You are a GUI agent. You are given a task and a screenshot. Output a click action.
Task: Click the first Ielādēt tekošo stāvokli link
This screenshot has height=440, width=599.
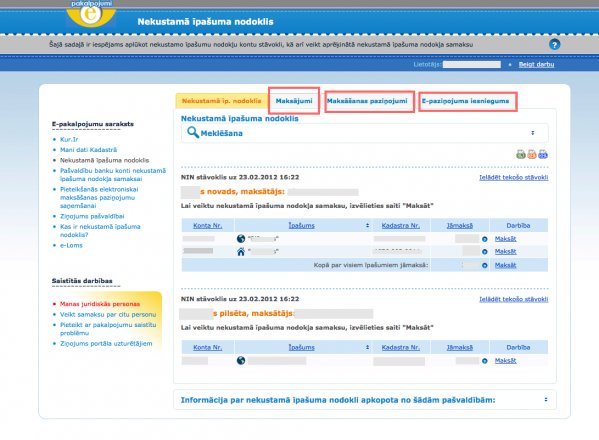514,177
